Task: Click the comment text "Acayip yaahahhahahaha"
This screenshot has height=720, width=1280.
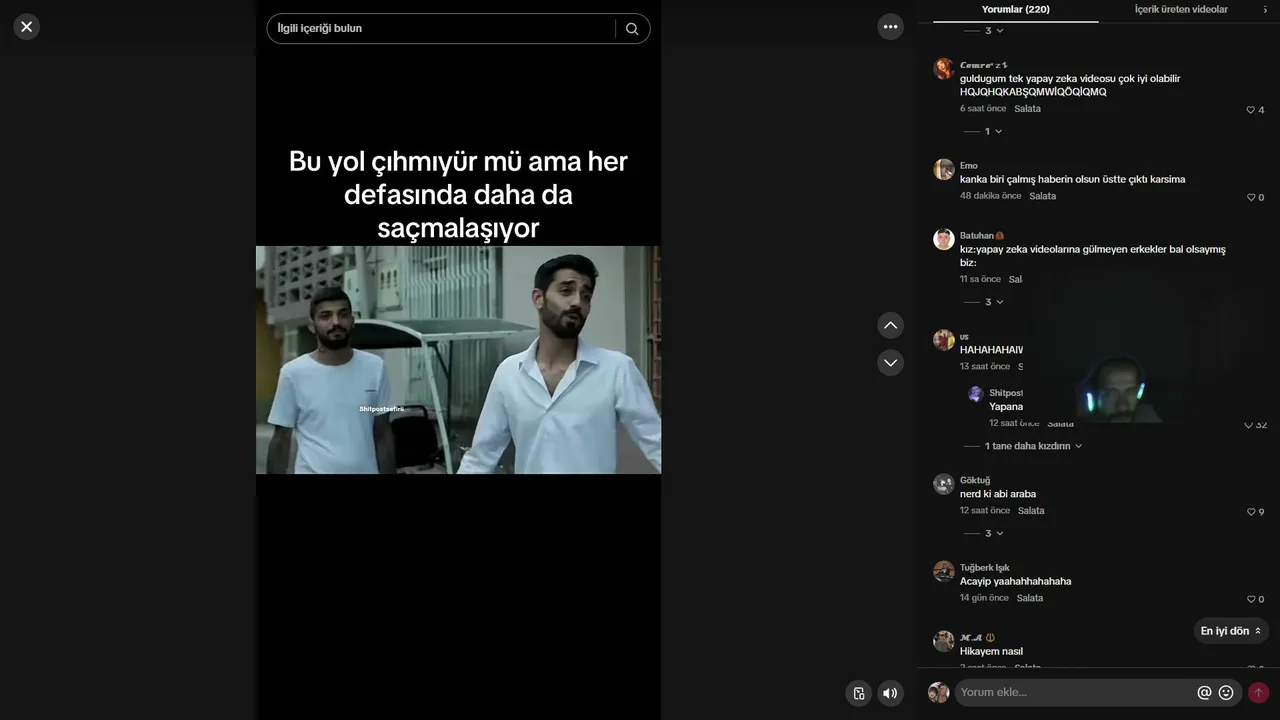Action: coord(1016,581)
